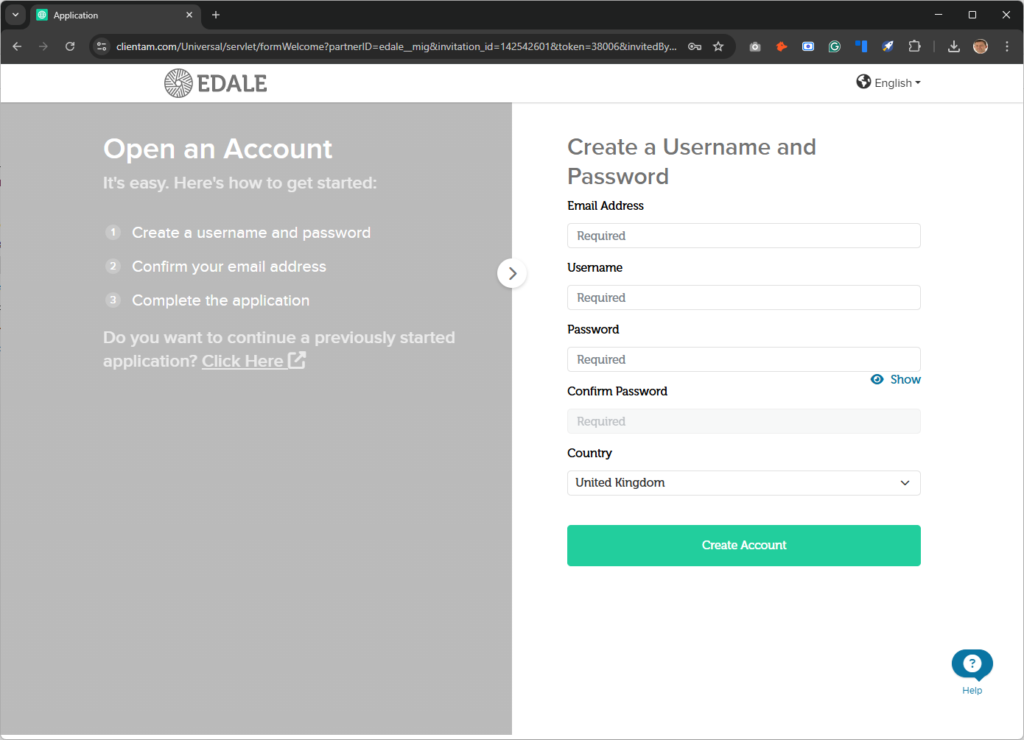The width and height of the screenshot is (1024, 740).
Task: Click the rocket extension icon
Action: click(888, 46)
